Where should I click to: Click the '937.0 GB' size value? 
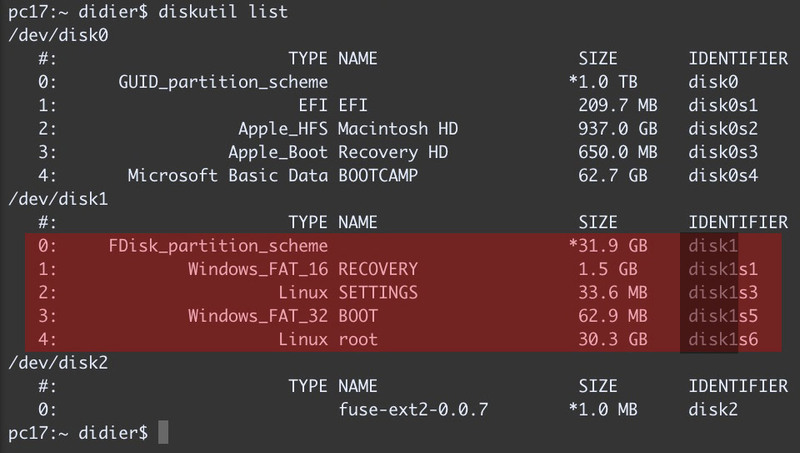[x=618, y=129]
